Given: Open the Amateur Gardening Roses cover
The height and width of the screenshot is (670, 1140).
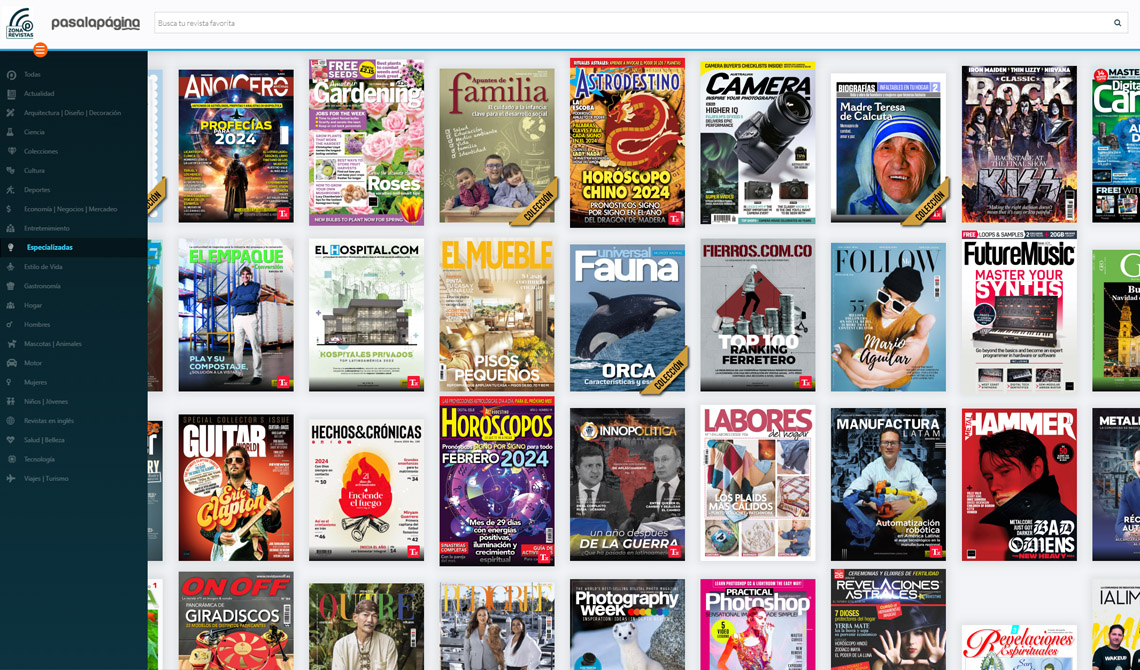Looking at the screenshot, I should [x=366, y=142].
